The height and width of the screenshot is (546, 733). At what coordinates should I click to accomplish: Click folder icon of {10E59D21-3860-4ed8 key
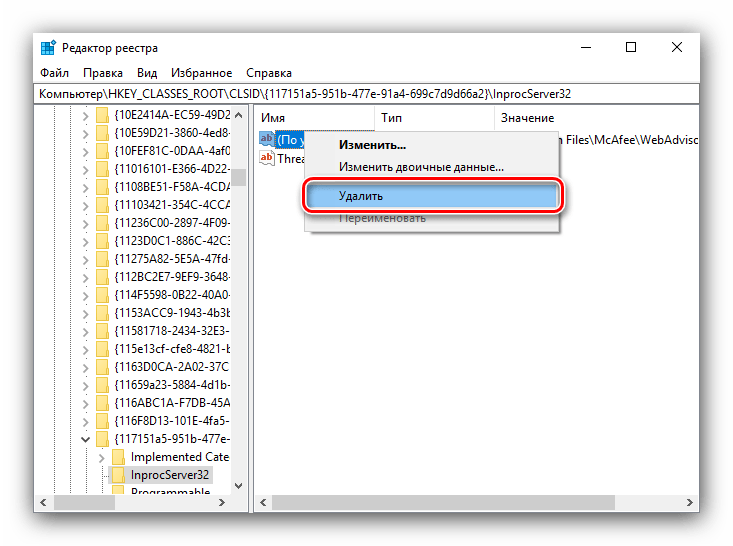coord(102,133)
